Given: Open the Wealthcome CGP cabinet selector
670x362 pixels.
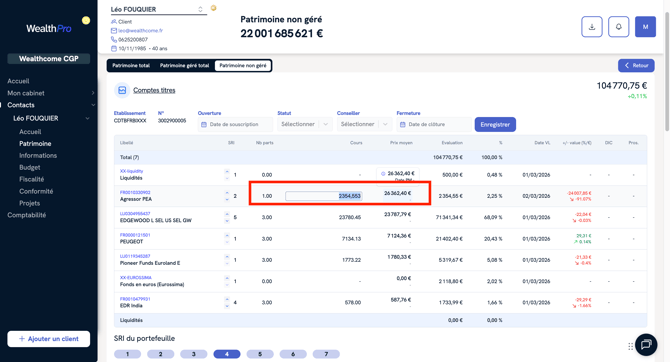Looking at the screenshot, I should pos(49,59).
